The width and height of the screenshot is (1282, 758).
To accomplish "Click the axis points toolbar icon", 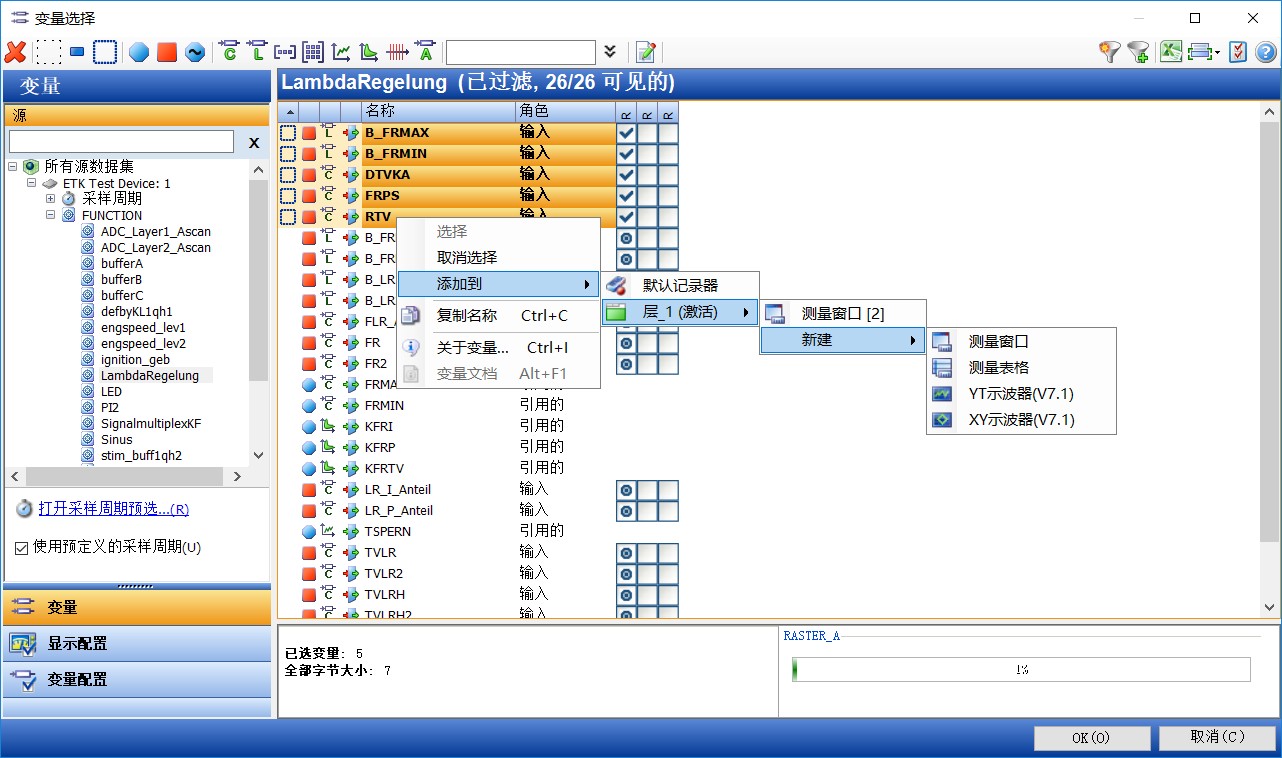I will pyautogui.click(x=396, y=51).
